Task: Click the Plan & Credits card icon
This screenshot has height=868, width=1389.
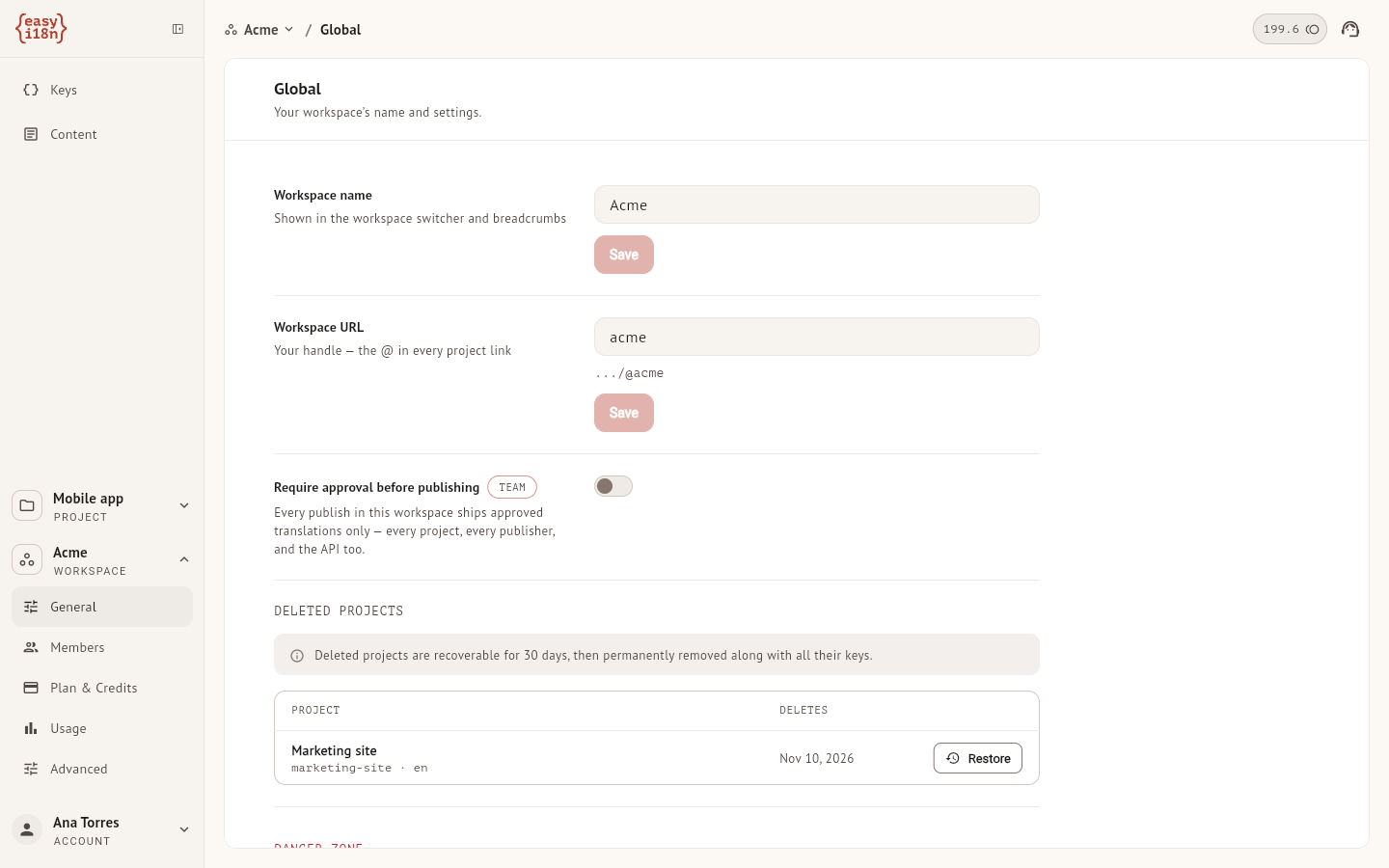Action: [31, 688]
